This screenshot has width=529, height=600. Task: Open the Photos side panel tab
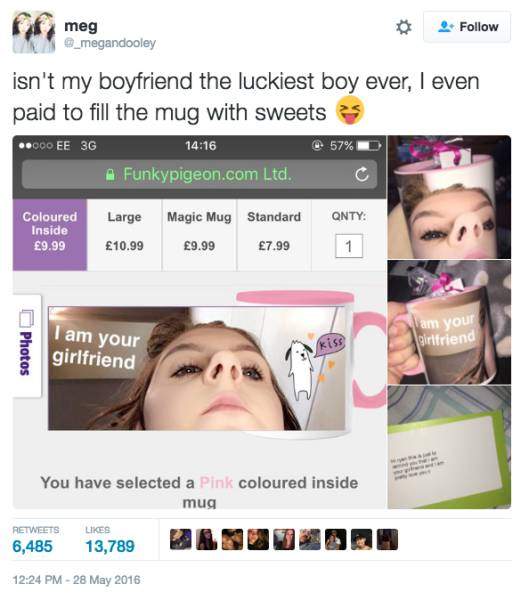[26, 346]
